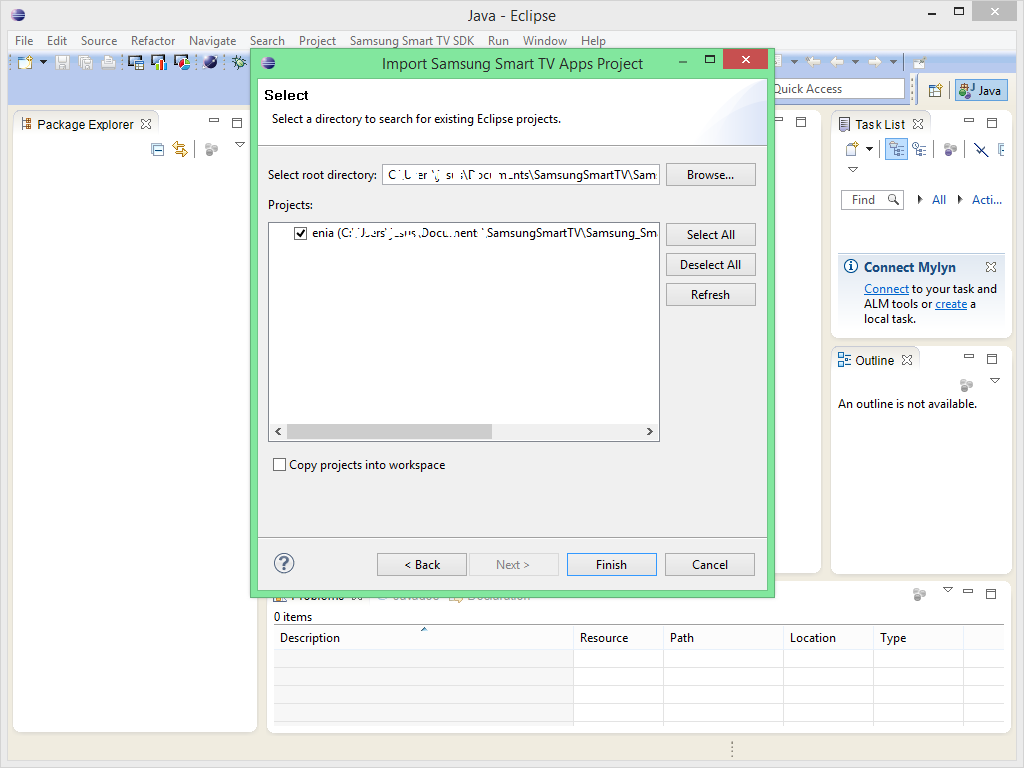Image resolution: width=1024 pixels, height=768 pixels.
Task: Click the Forward navigation arrow in main toolbar
Action: (x=875, y=62)
